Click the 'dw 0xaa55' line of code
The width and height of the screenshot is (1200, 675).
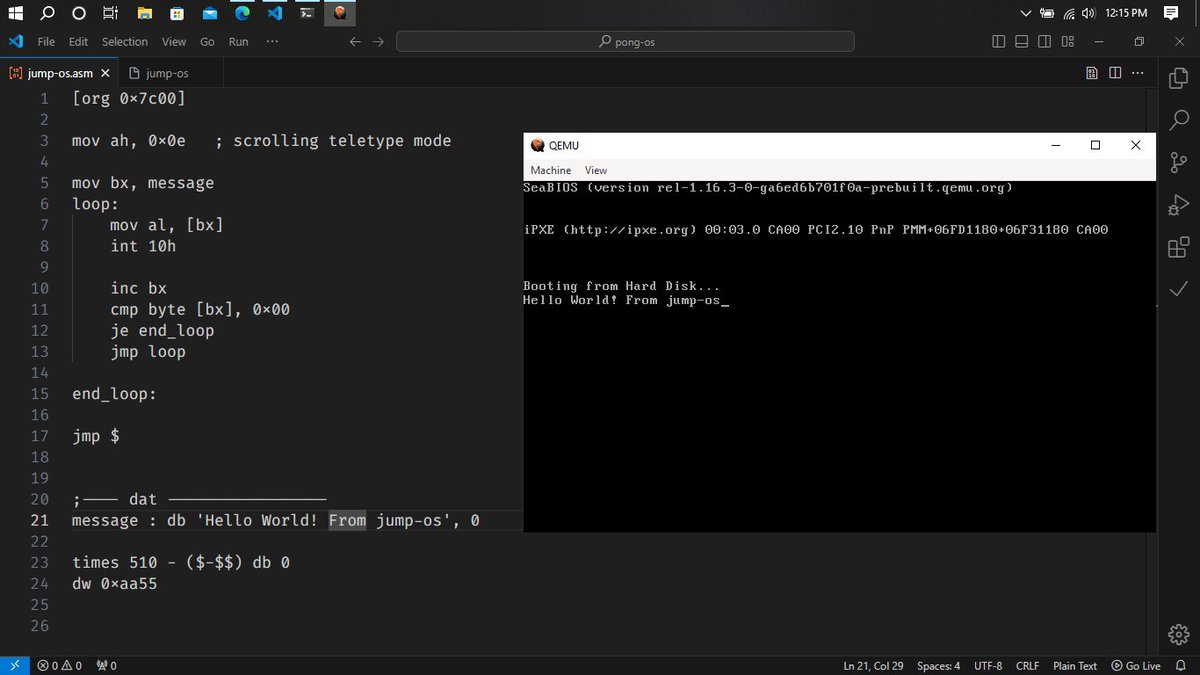114,583
